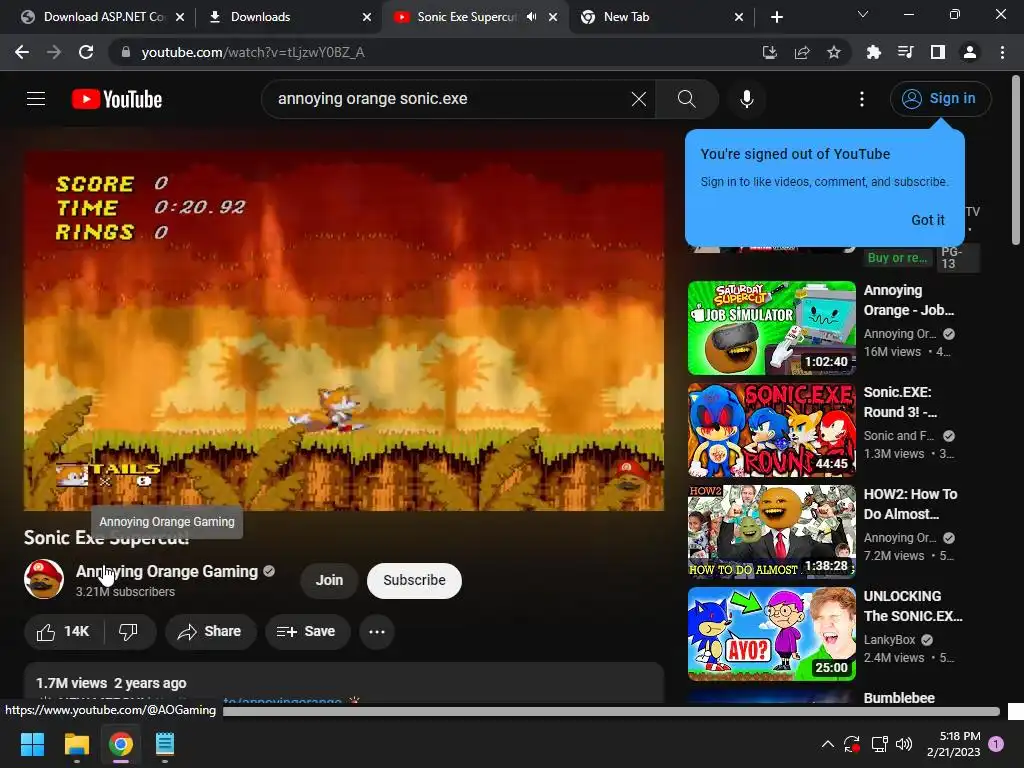Like the video with thumbs up
The height and width of the screenshot is (768, 1024).
[63, 632]
